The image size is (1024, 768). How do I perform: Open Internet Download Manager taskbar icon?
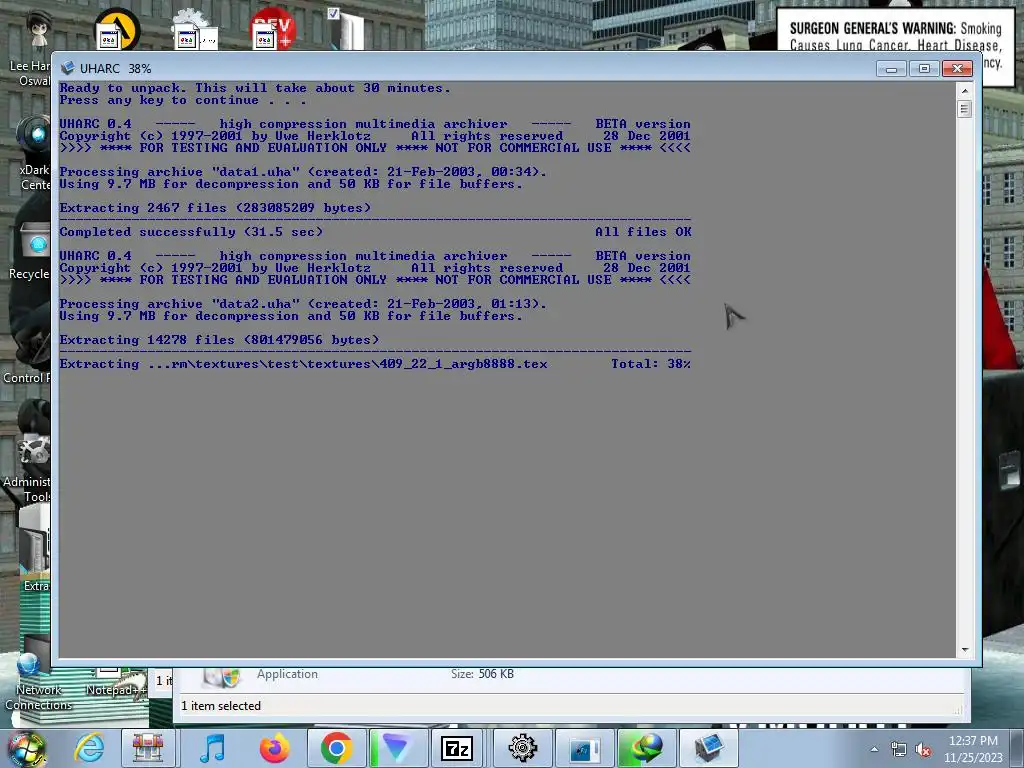tap(645, 748)
